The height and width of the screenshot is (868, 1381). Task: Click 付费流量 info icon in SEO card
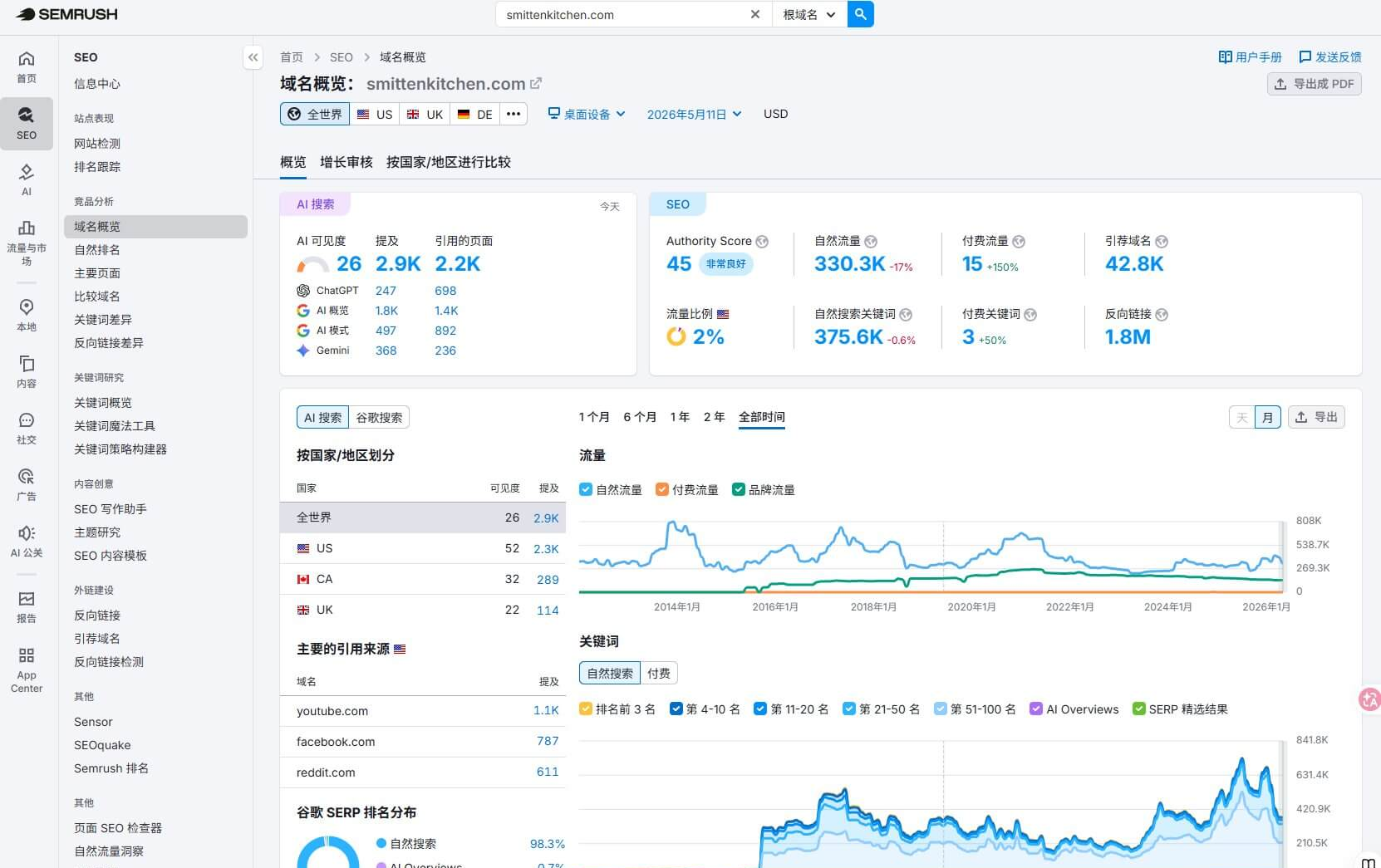click(1019, 242)
